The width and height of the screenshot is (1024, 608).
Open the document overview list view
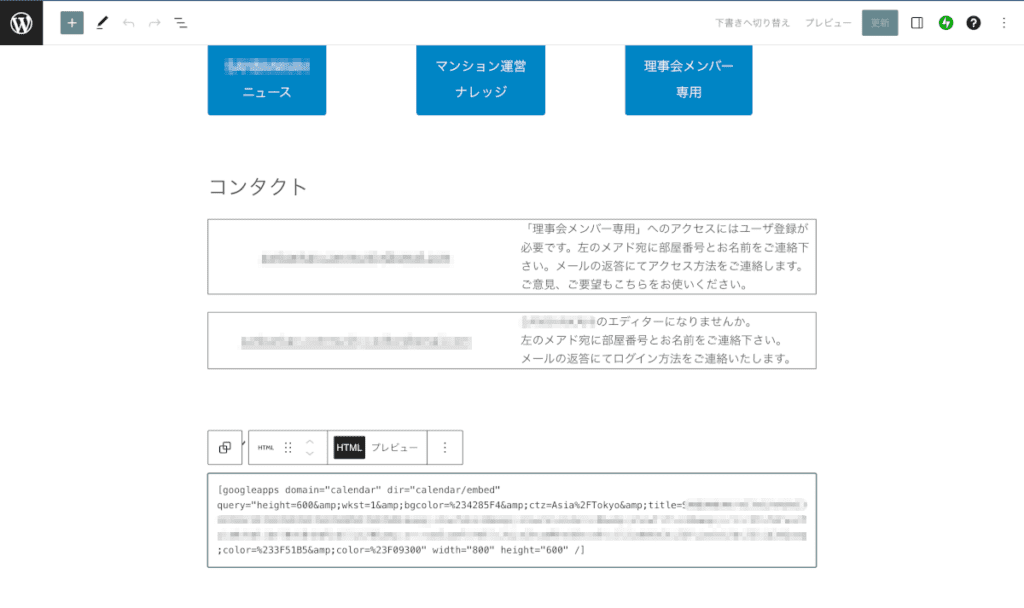pos(181,23)
